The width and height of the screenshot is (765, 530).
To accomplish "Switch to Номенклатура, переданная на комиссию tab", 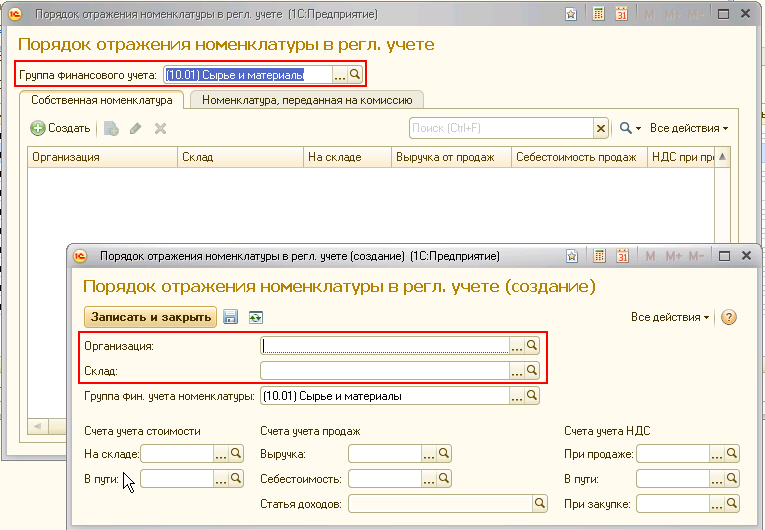I will (307, 100).
